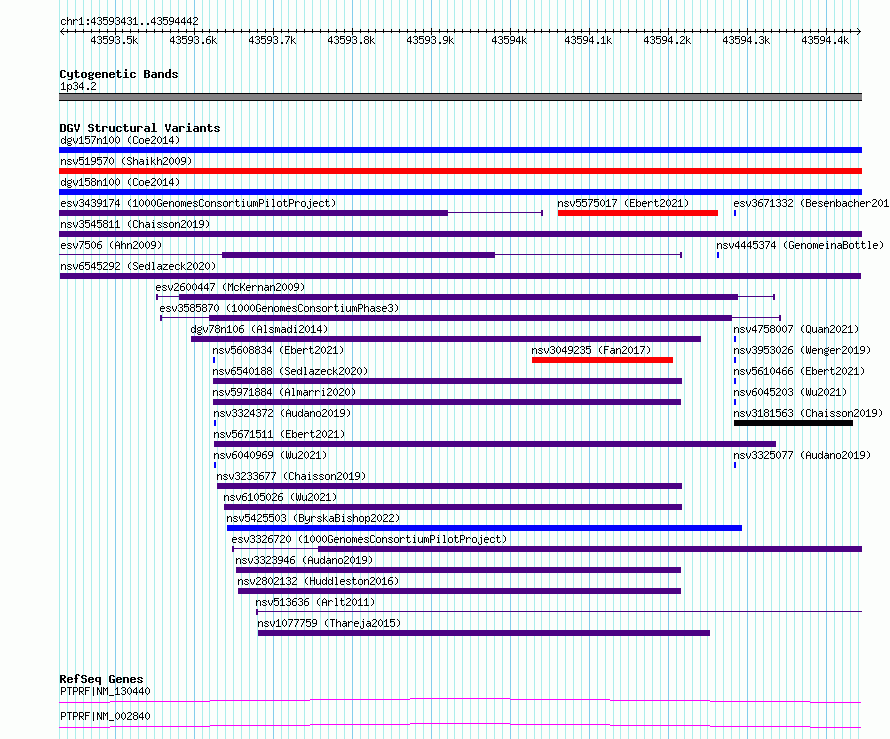The image size is (890, 739).
Task: Click the 1p34.2 cytogenetic band label
Action: pyautogui.click(x=78, y=86)
